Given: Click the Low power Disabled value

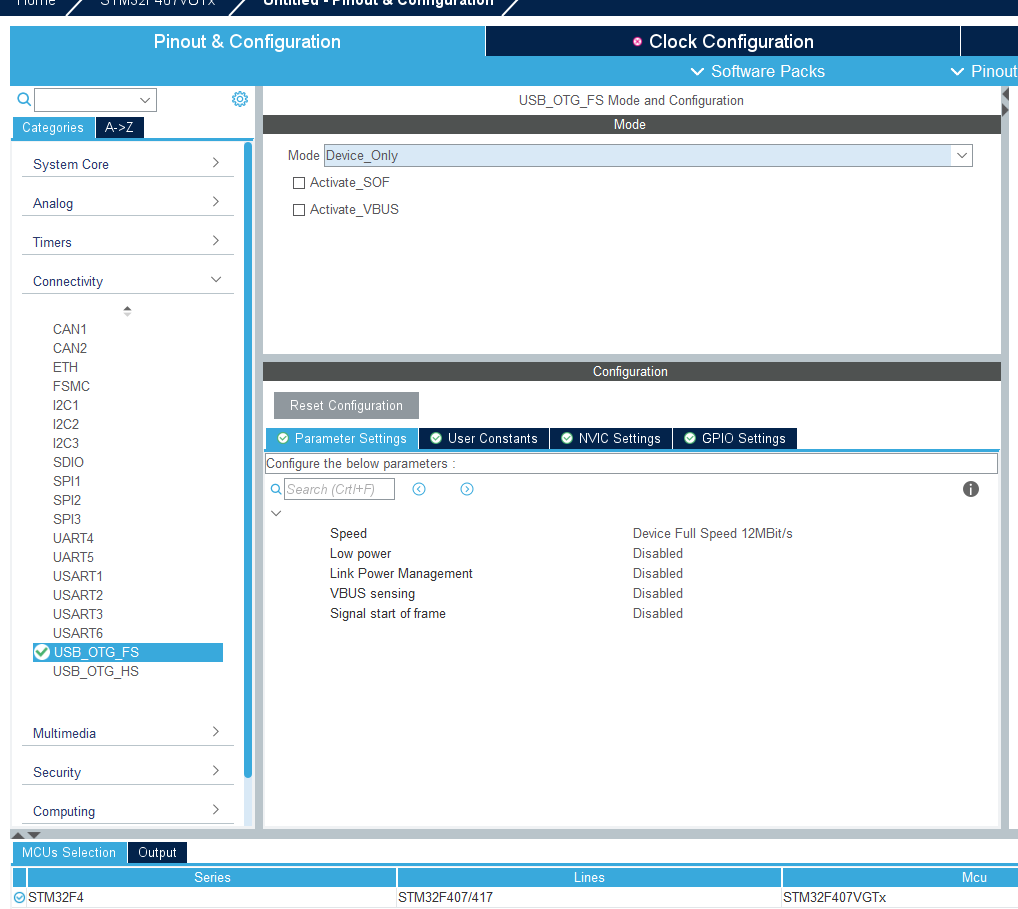Looking at the screenshot, I should tap(658, 553).
